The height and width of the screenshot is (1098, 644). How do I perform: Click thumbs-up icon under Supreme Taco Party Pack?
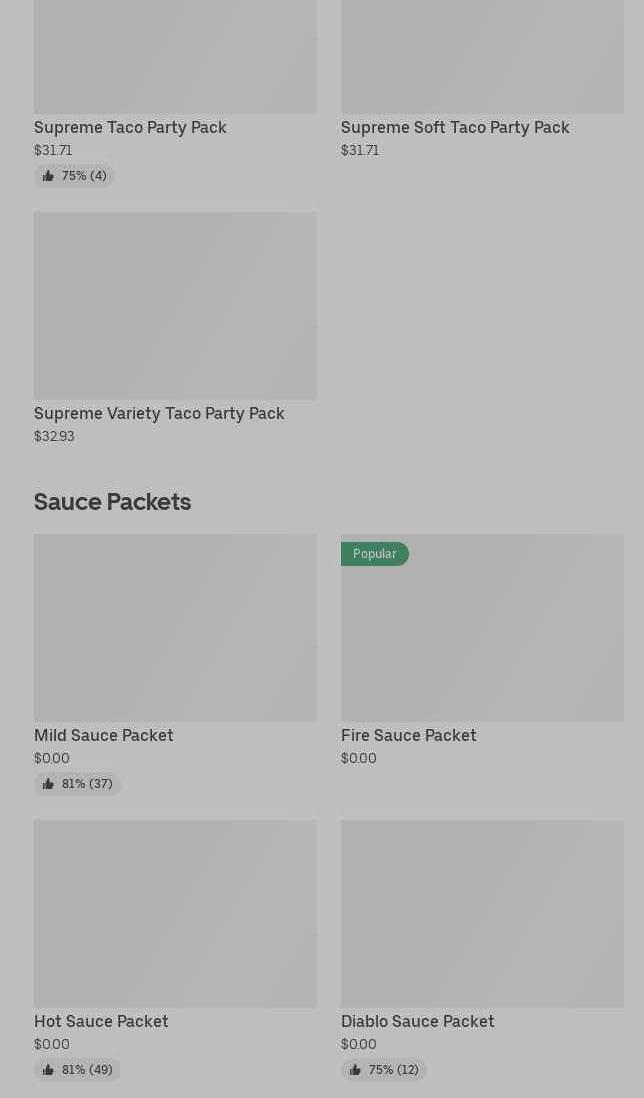pos(48,176)
